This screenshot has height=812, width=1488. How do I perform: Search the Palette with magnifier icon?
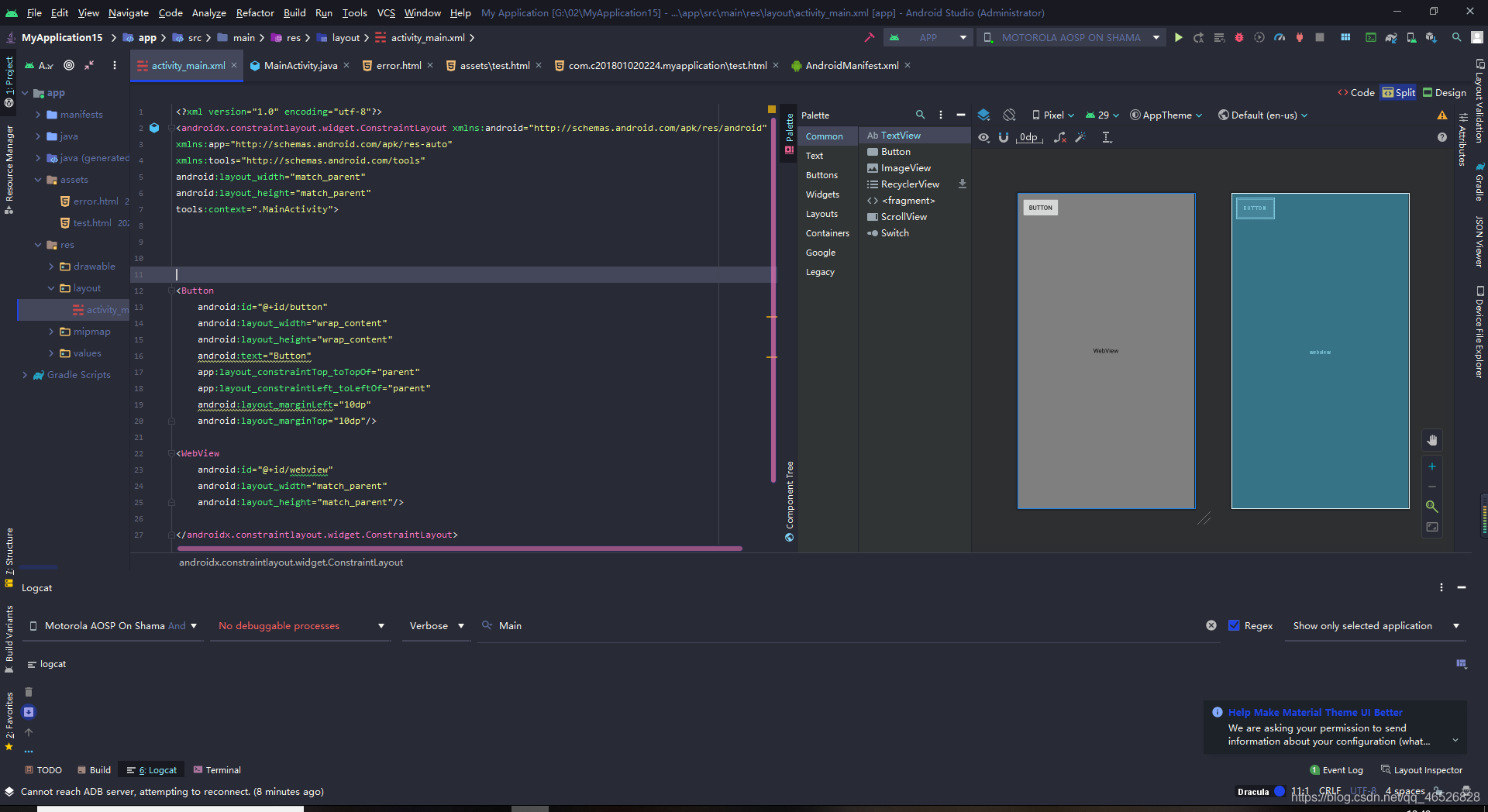(x=921, y=115)
